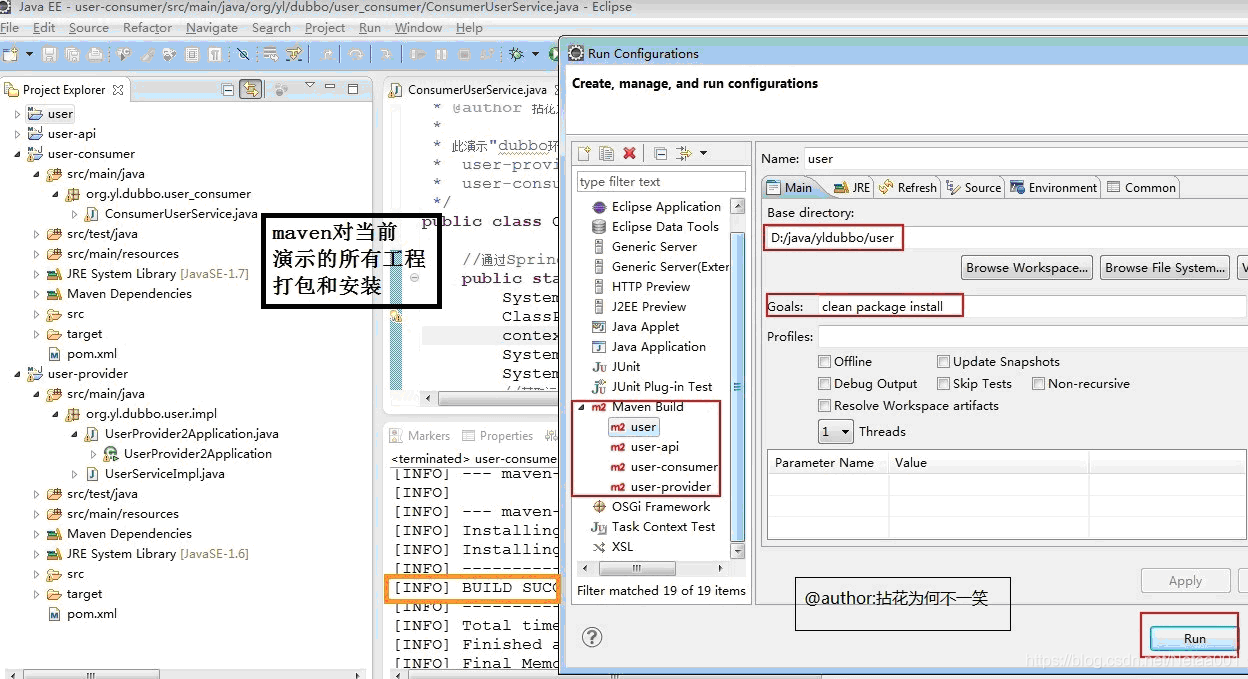Click the Print toolbar icon

pyautogui.click(x=95, y=54)
